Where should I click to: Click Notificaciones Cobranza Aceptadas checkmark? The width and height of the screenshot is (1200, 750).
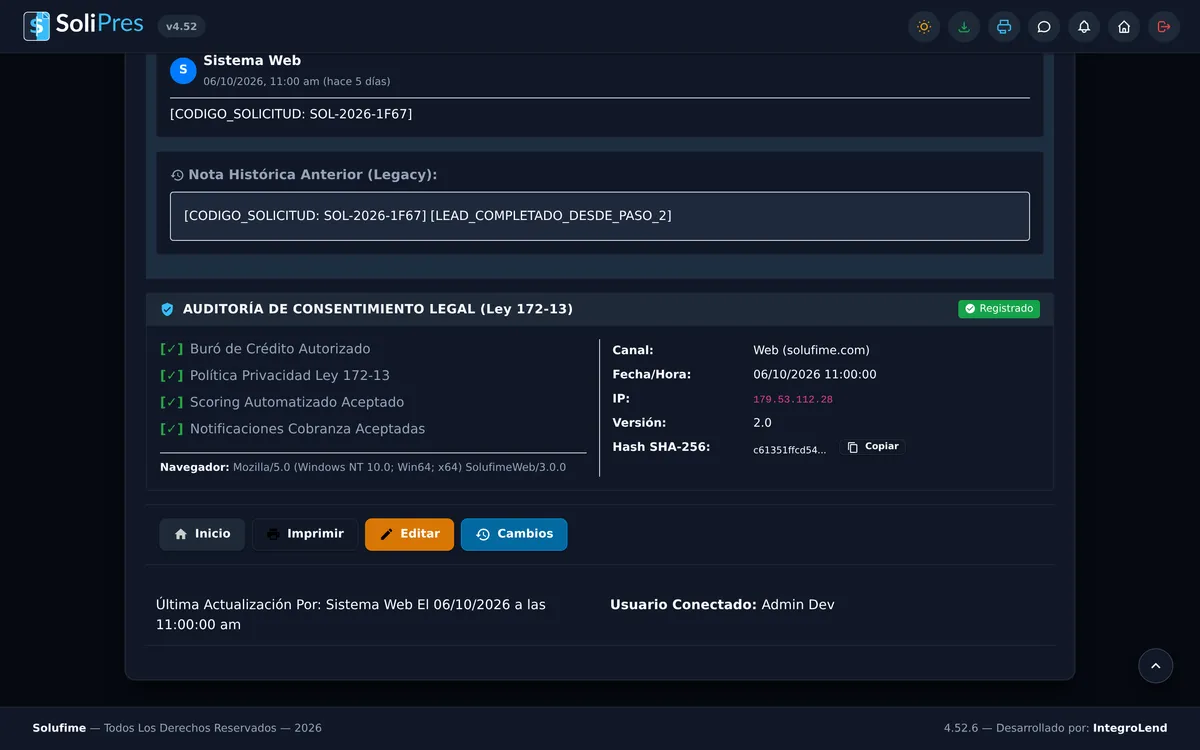(172, 429)
